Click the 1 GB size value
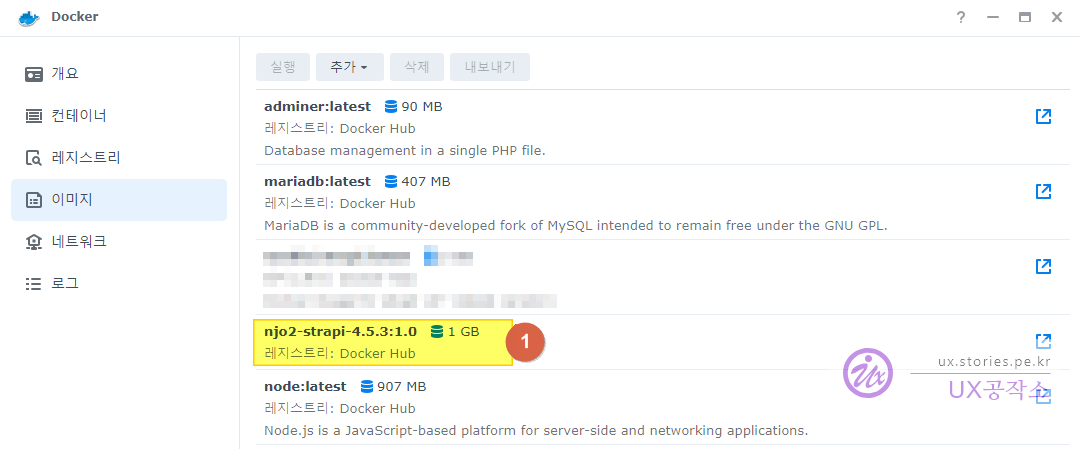1080x449 pixels. [464, 332]
